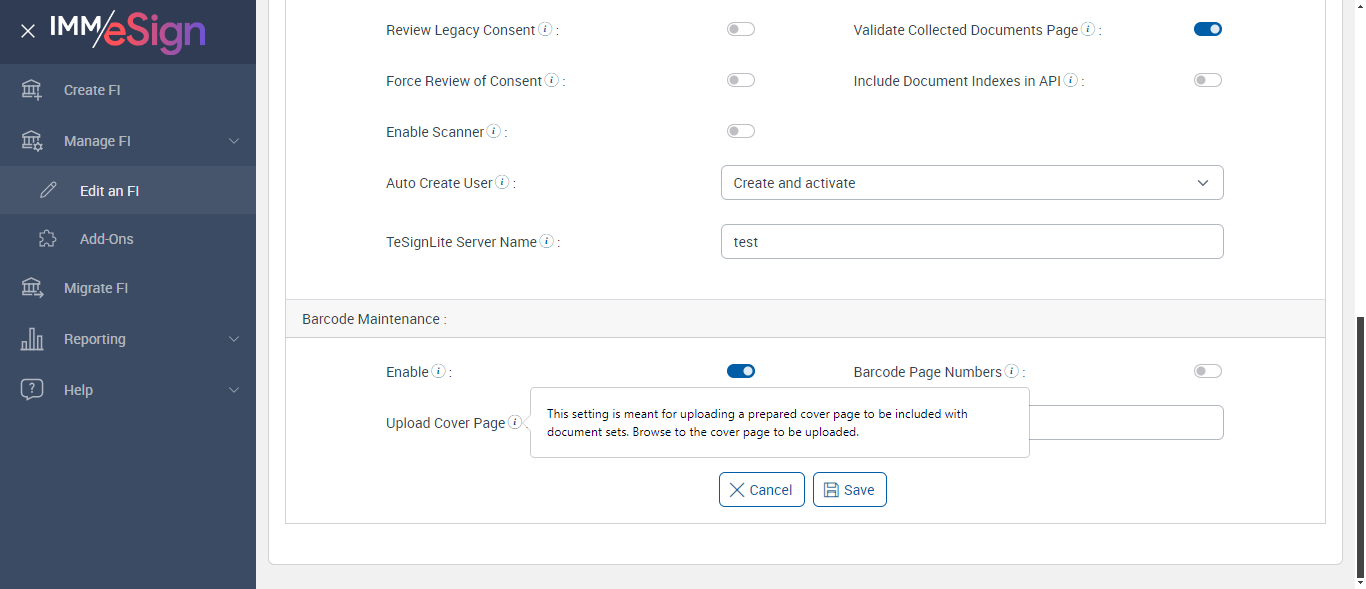Close the sidebar with the X icon
The height and width of the screenshot is (589, 1366).
(28, 31)
